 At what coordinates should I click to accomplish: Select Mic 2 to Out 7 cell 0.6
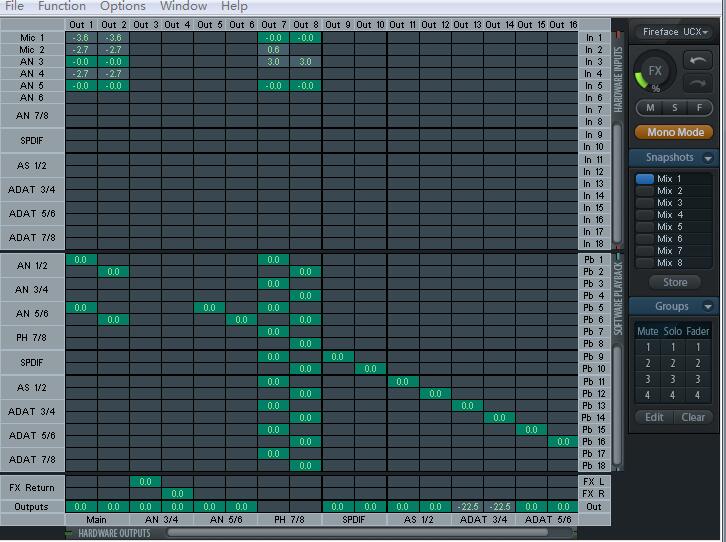click(273, 50)
